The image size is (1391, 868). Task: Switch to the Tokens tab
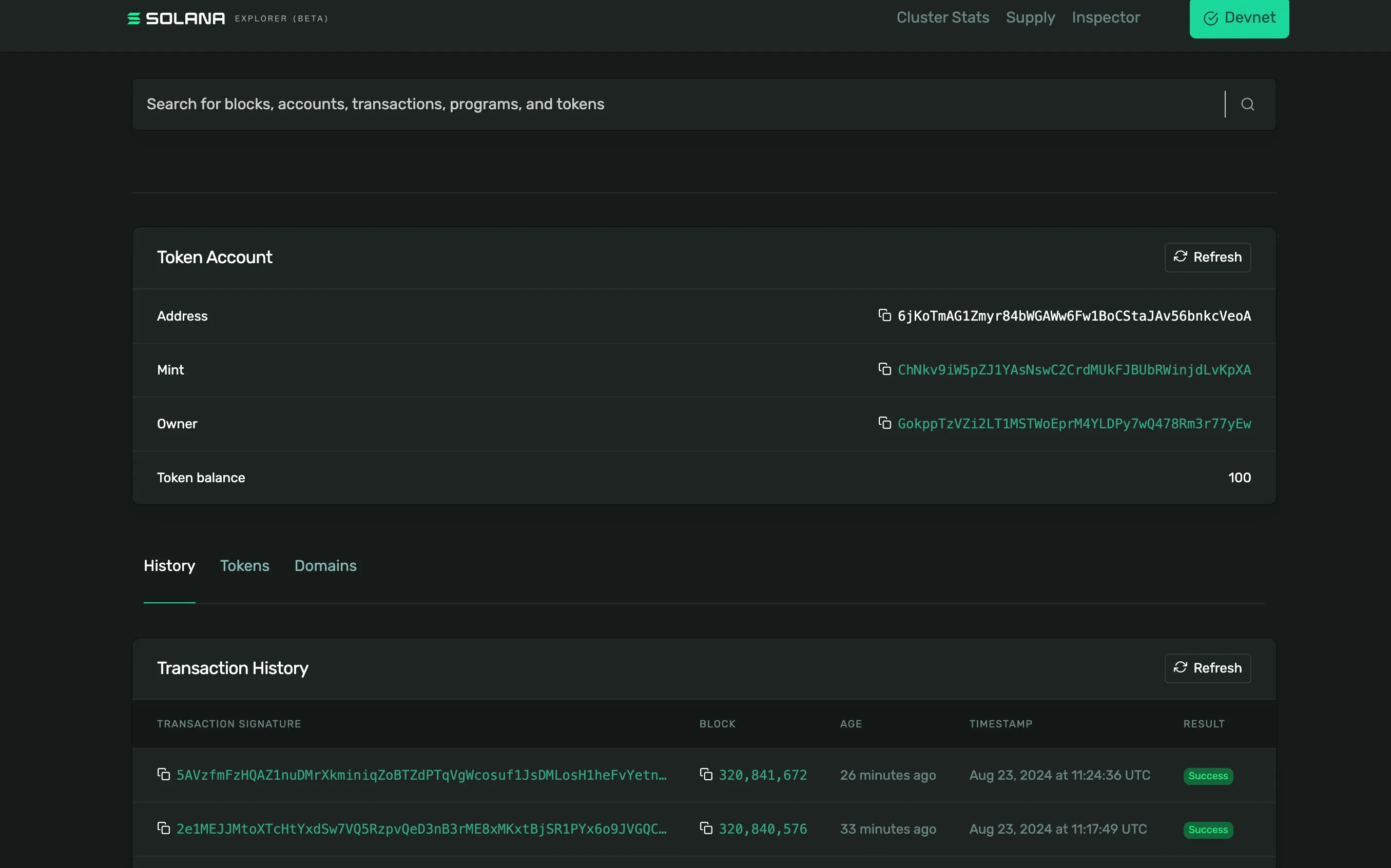245,565
